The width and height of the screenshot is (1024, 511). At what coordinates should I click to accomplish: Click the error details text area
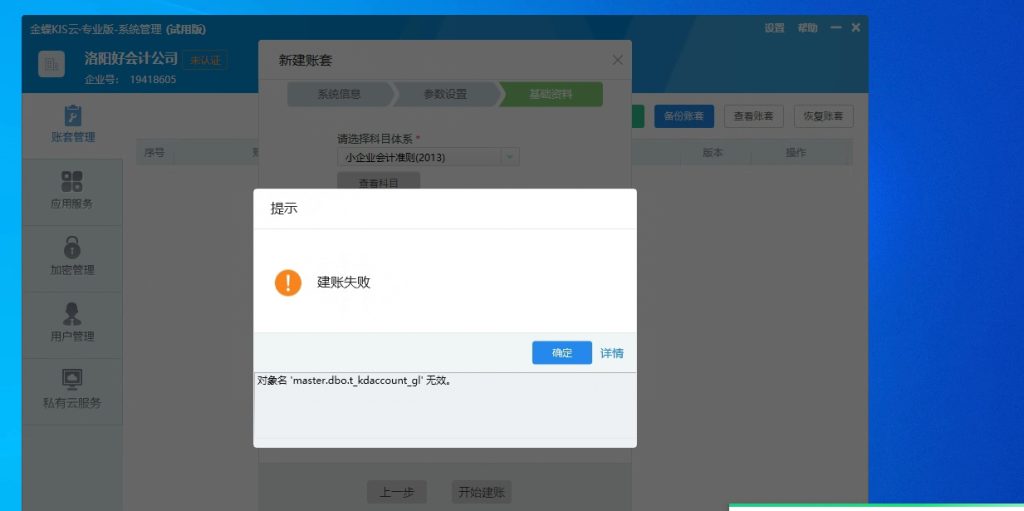pos(445,405)
